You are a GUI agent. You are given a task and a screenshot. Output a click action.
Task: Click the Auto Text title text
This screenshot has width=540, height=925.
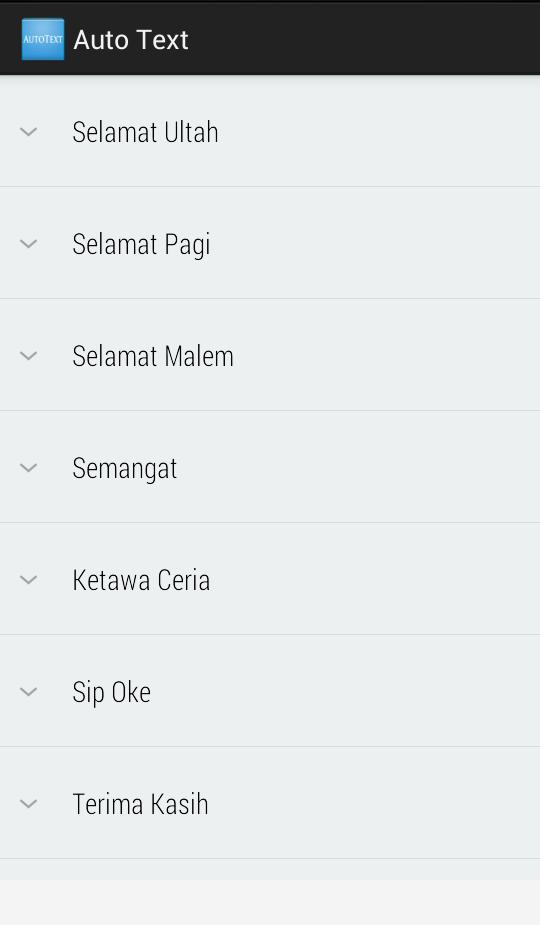pyautogui.click(x=131, y=40)
